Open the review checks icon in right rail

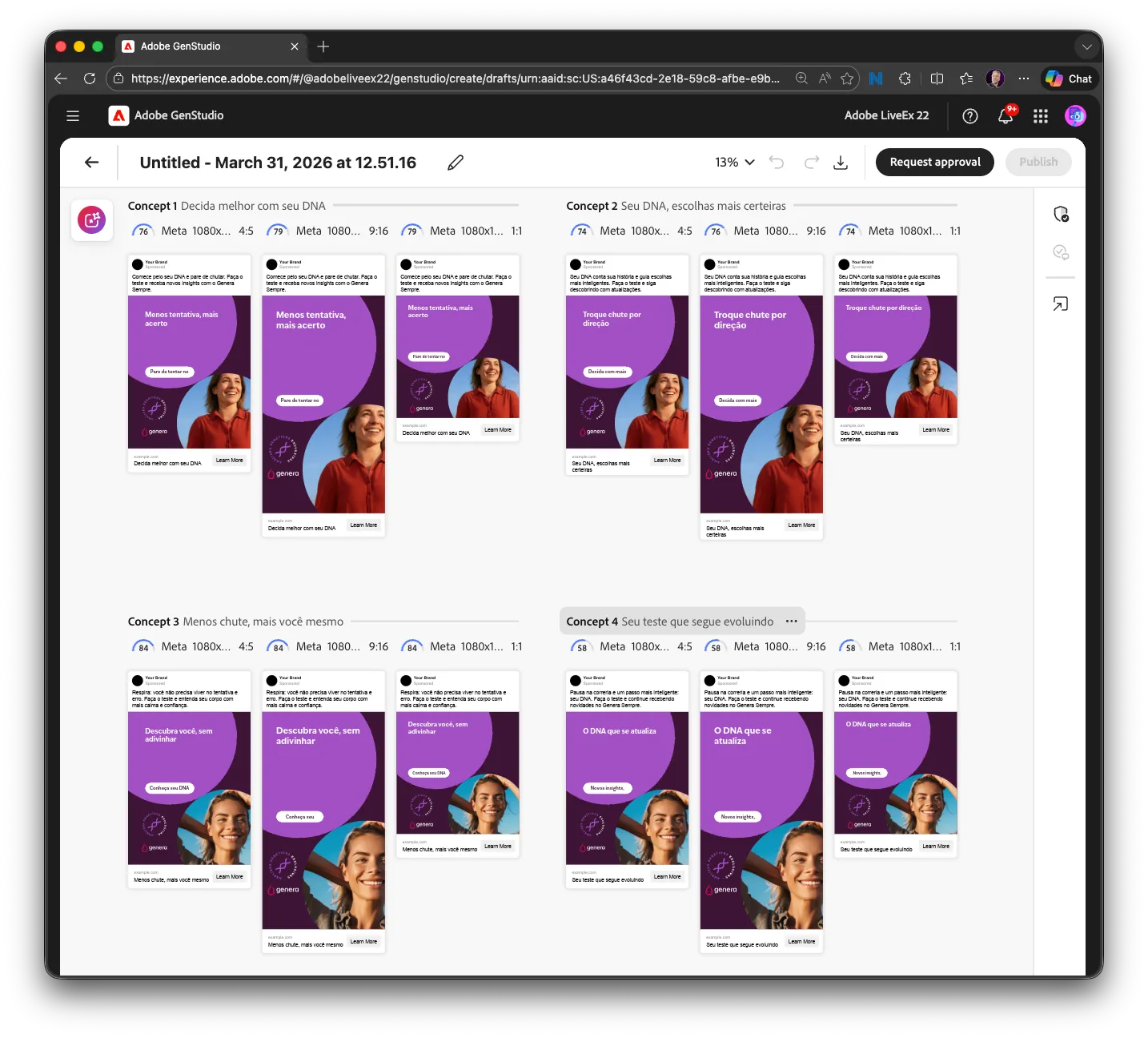tap(1061, 252)
